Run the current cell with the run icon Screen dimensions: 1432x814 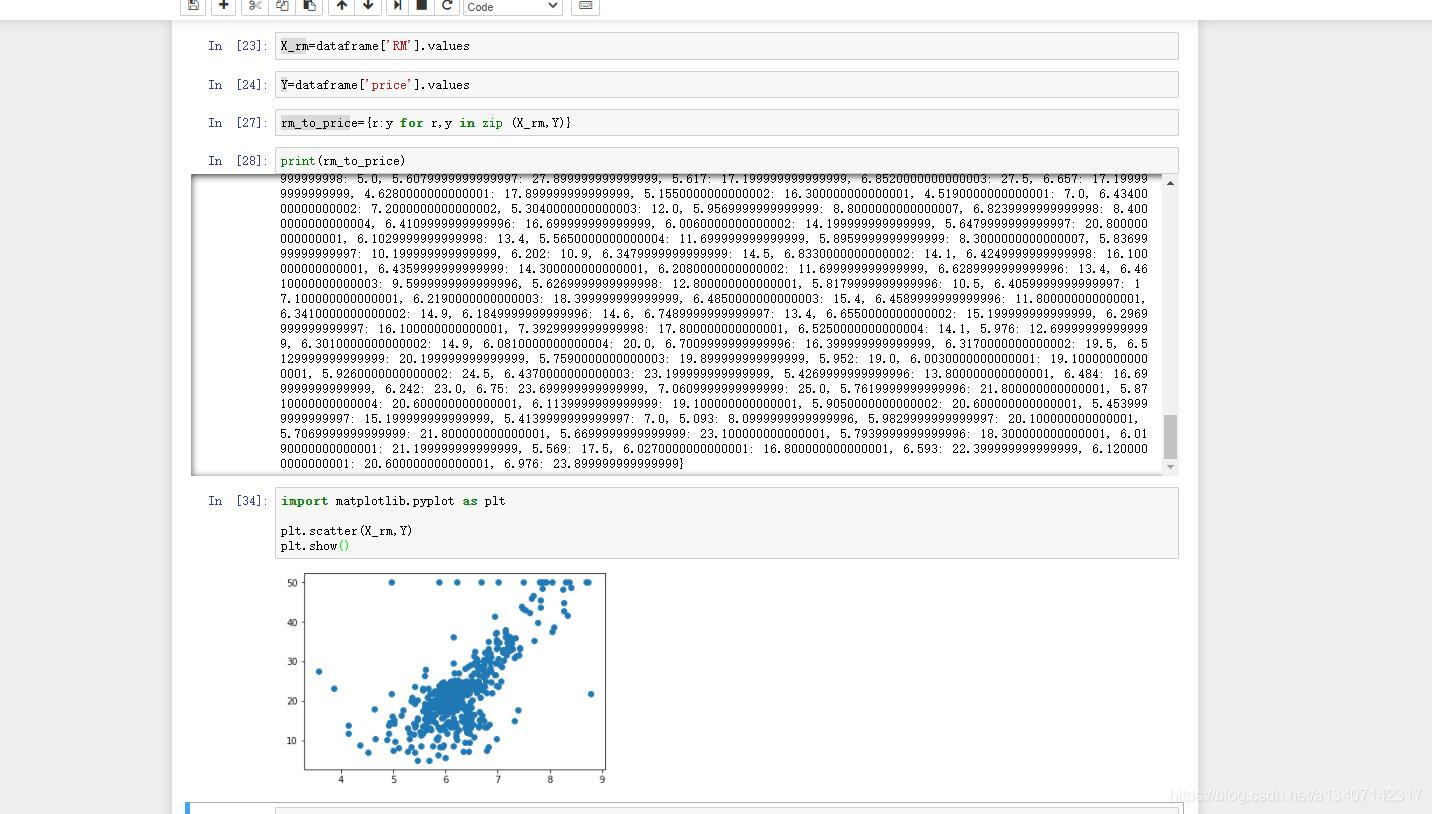tap(397, 6)
